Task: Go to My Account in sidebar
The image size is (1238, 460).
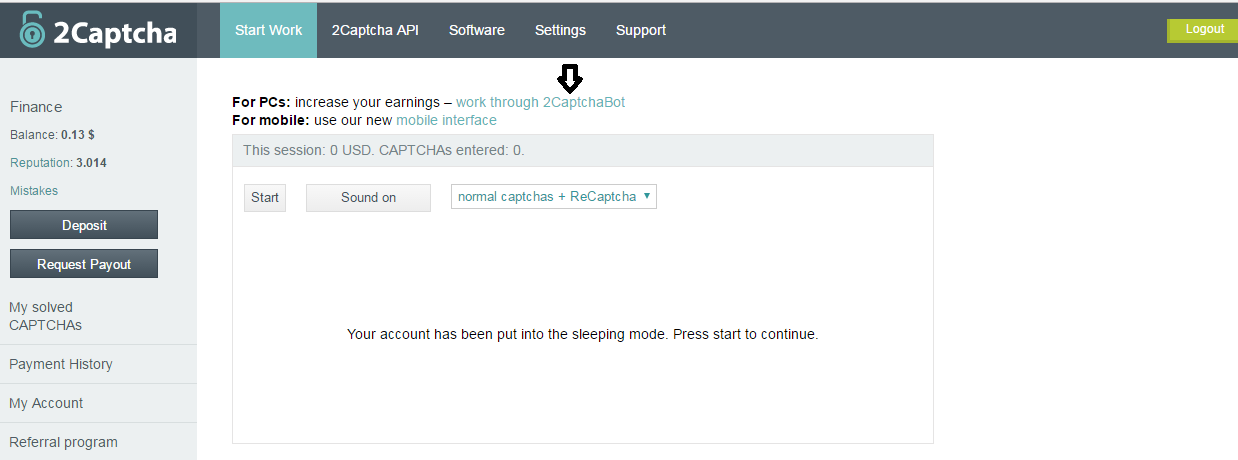Action: point(46,403)
